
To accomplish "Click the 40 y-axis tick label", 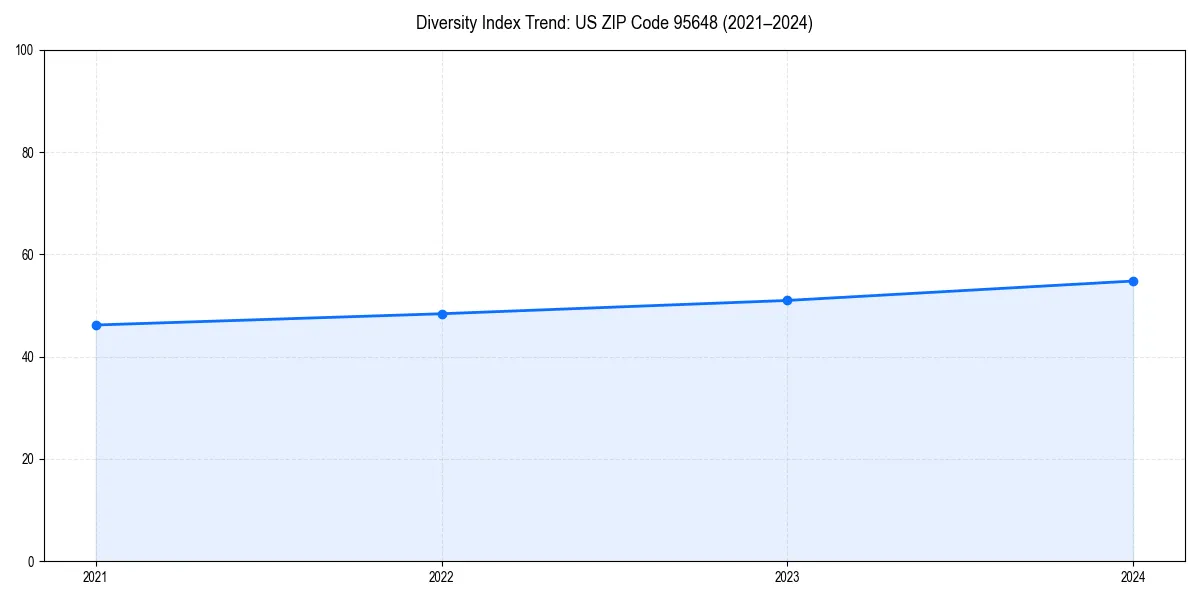I will [x=27, y=358].
